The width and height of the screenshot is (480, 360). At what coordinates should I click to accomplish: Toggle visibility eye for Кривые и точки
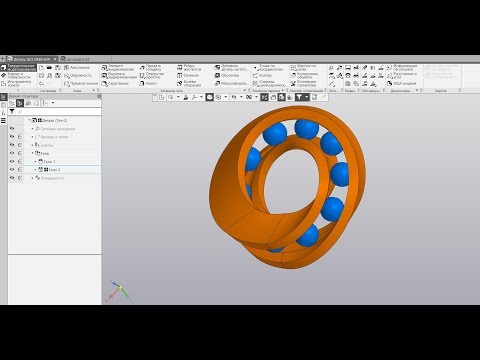(12, 137)
